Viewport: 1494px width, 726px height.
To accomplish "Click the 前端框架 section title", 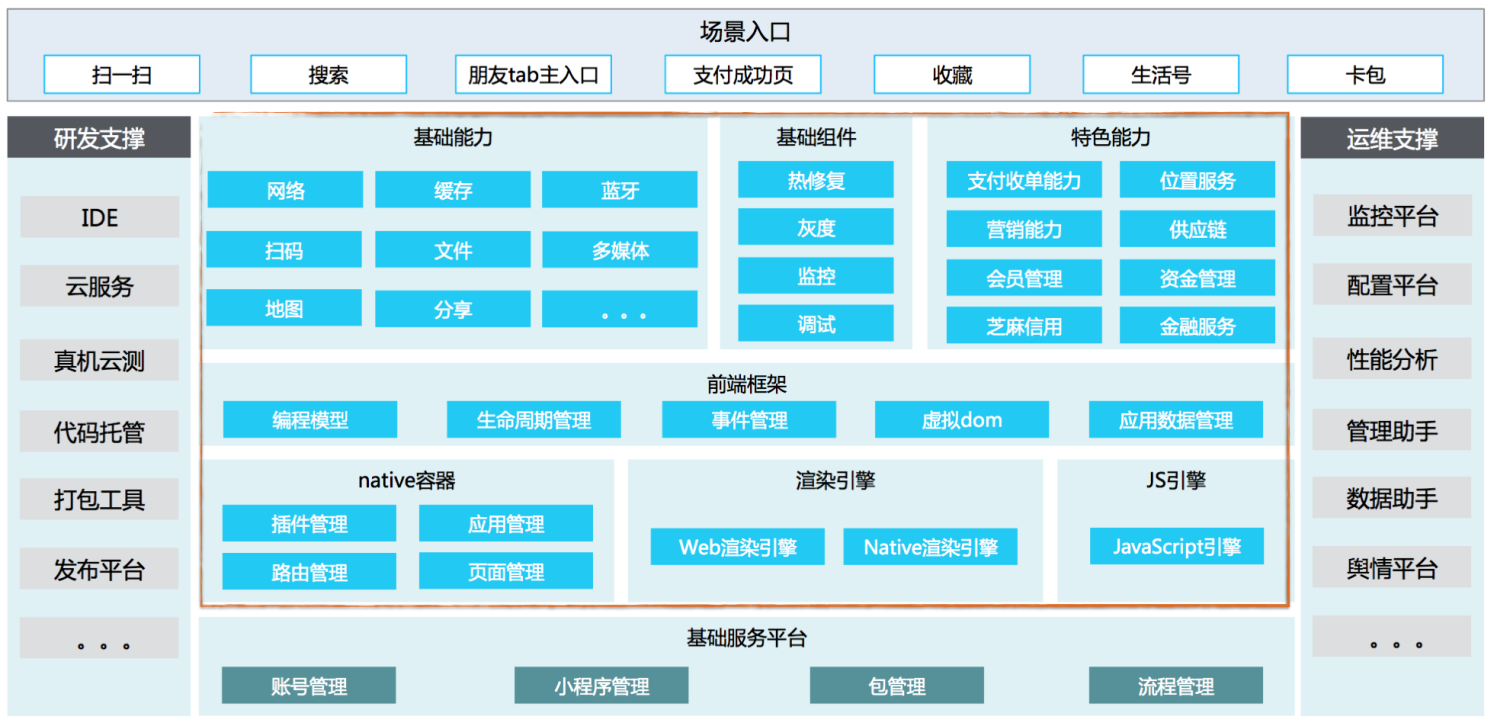I will pos(746,383).
